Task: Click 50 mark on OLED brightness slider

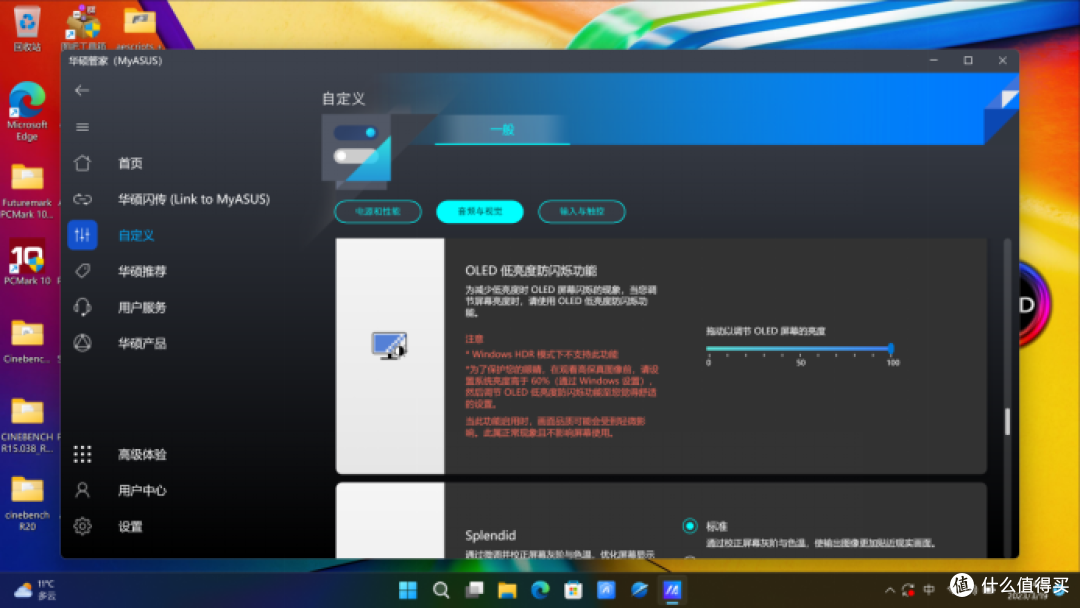Action: click(x=800, y=362)
